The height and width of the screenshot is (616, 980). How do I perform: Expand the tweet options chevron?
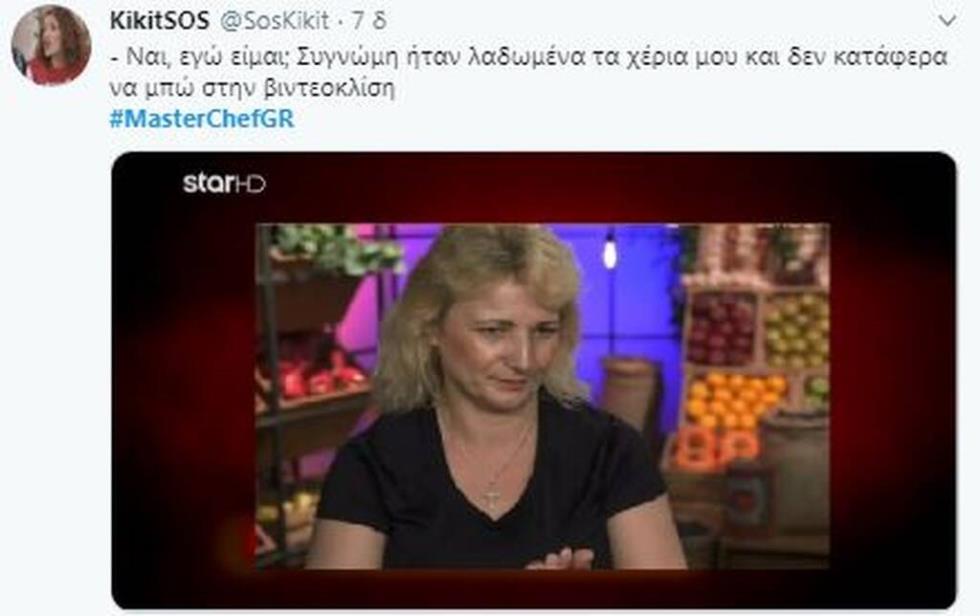[x=948, y=21]
